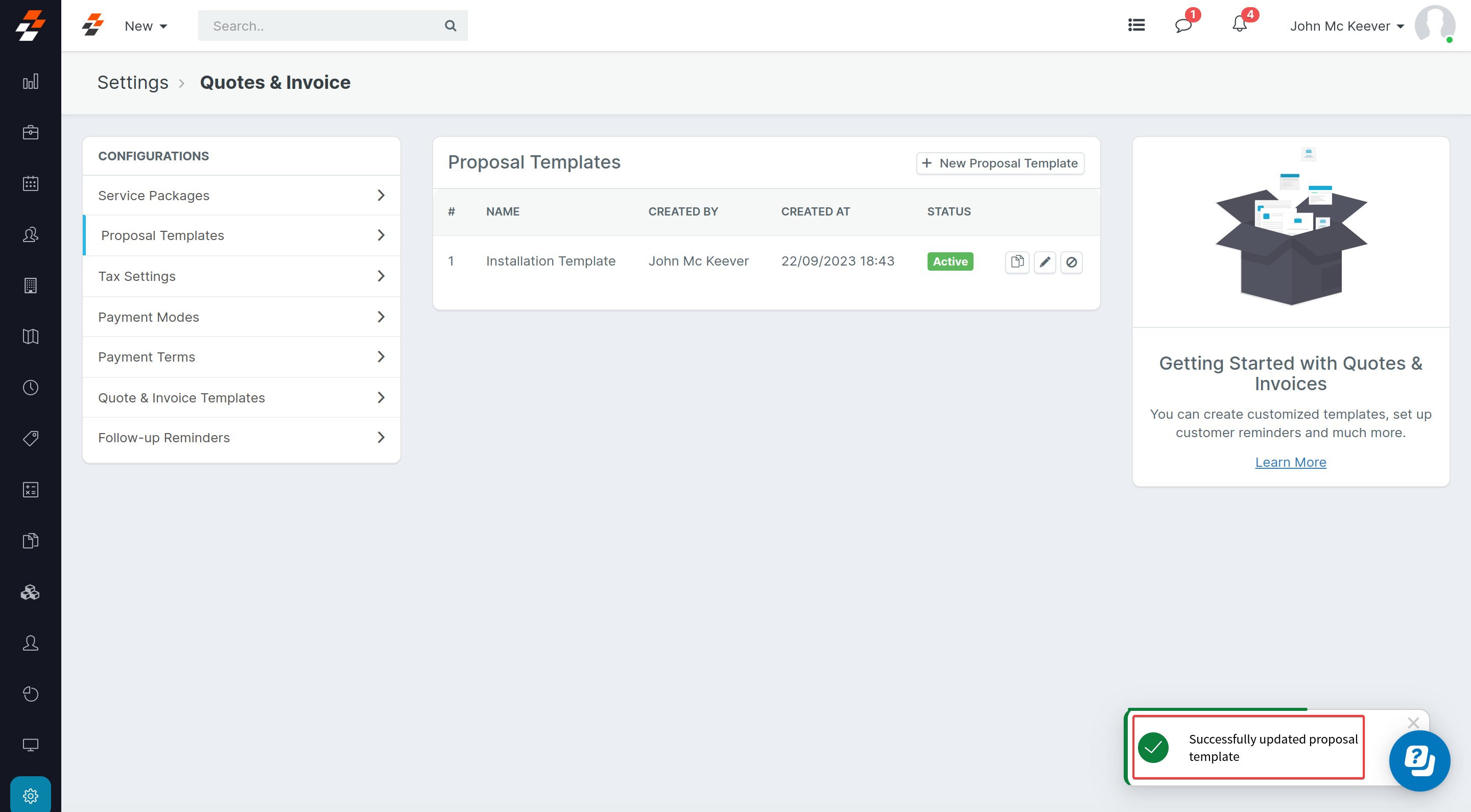Open the help chat widget button
Image resolution: width=1471 pixels, height=812 pixels.
point(1419,760)
